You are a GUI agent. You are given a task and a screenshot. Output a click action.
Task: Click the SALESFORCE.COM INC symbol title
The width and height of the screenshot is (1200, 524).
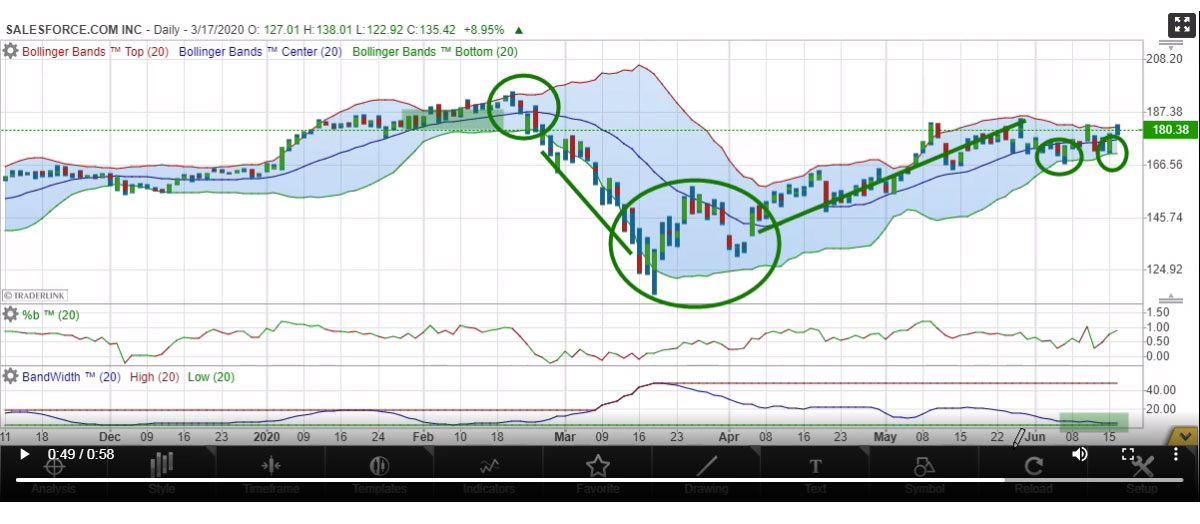tap(72, 31)
